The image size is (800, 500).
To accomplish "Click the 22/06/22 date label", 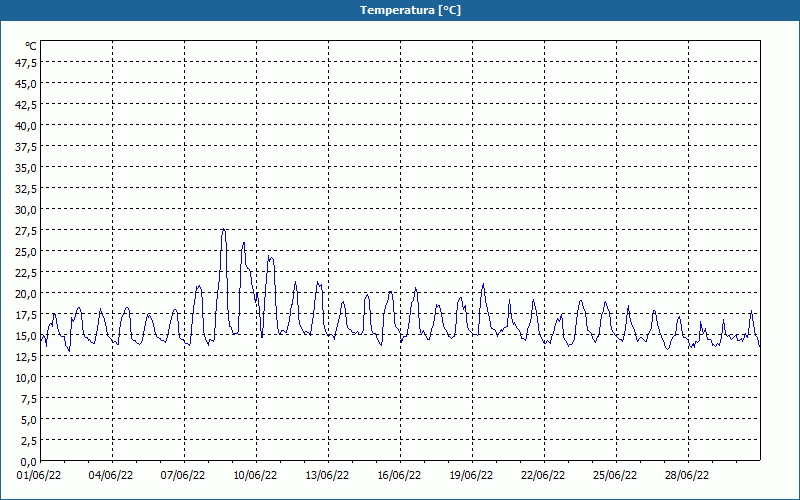I will (x=543, y=476).
